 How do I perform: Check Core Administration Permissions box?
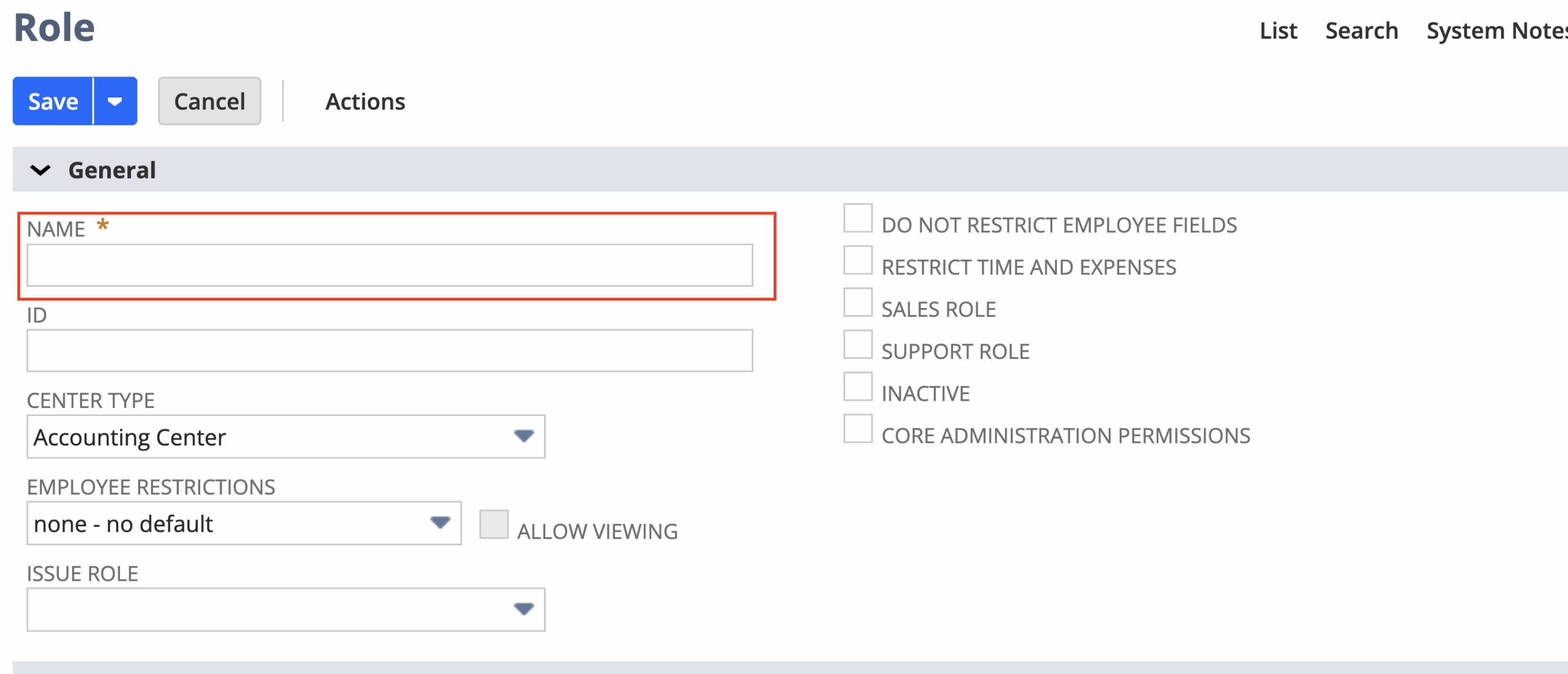[858, 429]
